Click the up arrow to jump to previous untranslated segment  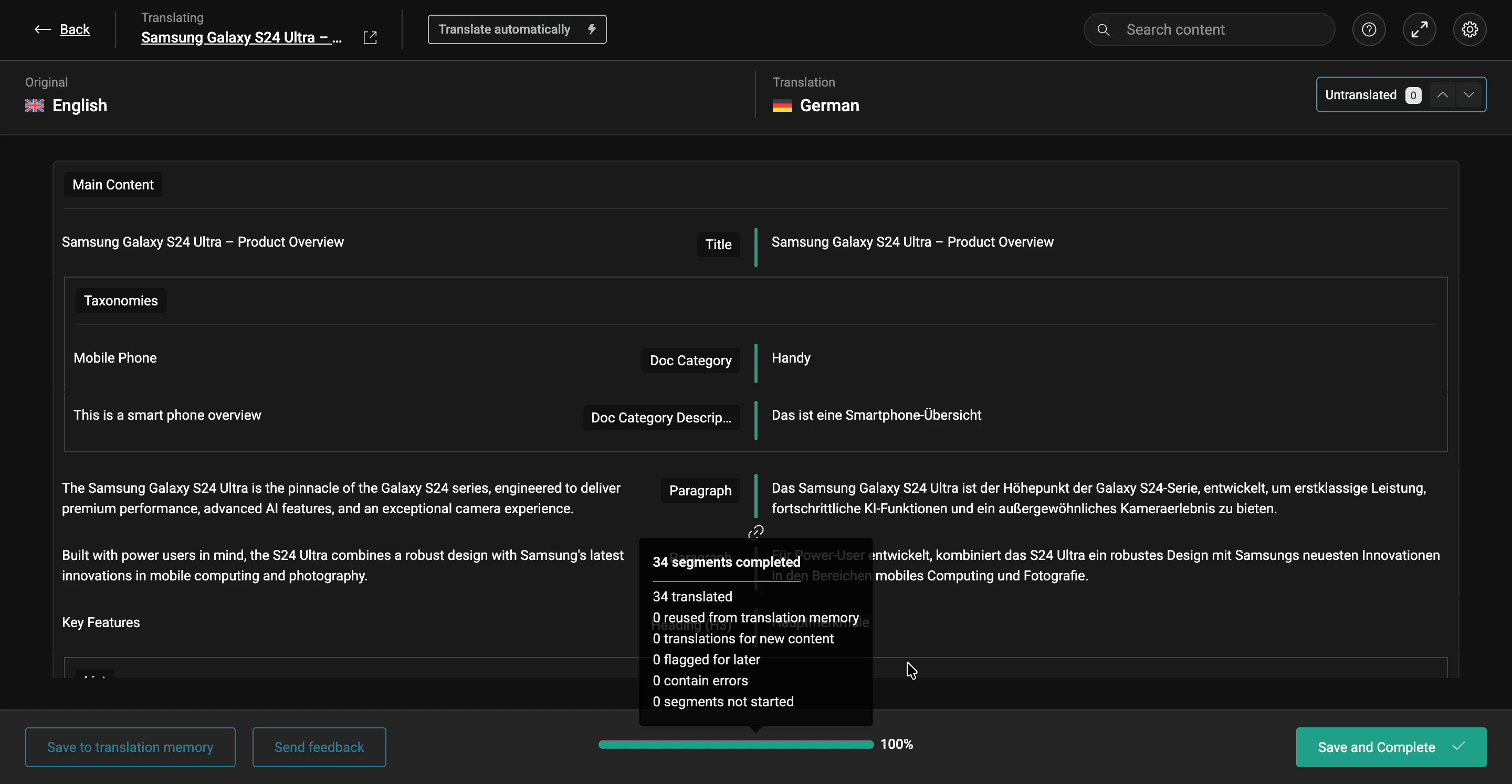1443,94
